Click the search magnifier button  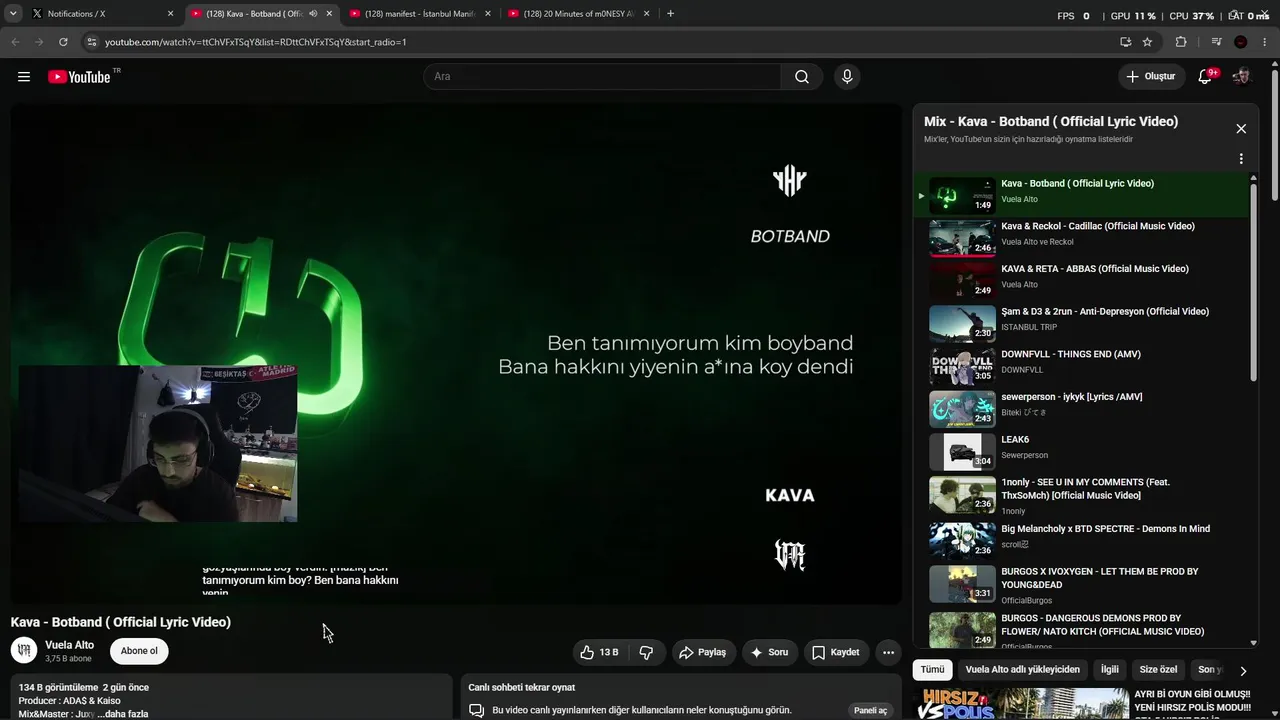(802, 77)
